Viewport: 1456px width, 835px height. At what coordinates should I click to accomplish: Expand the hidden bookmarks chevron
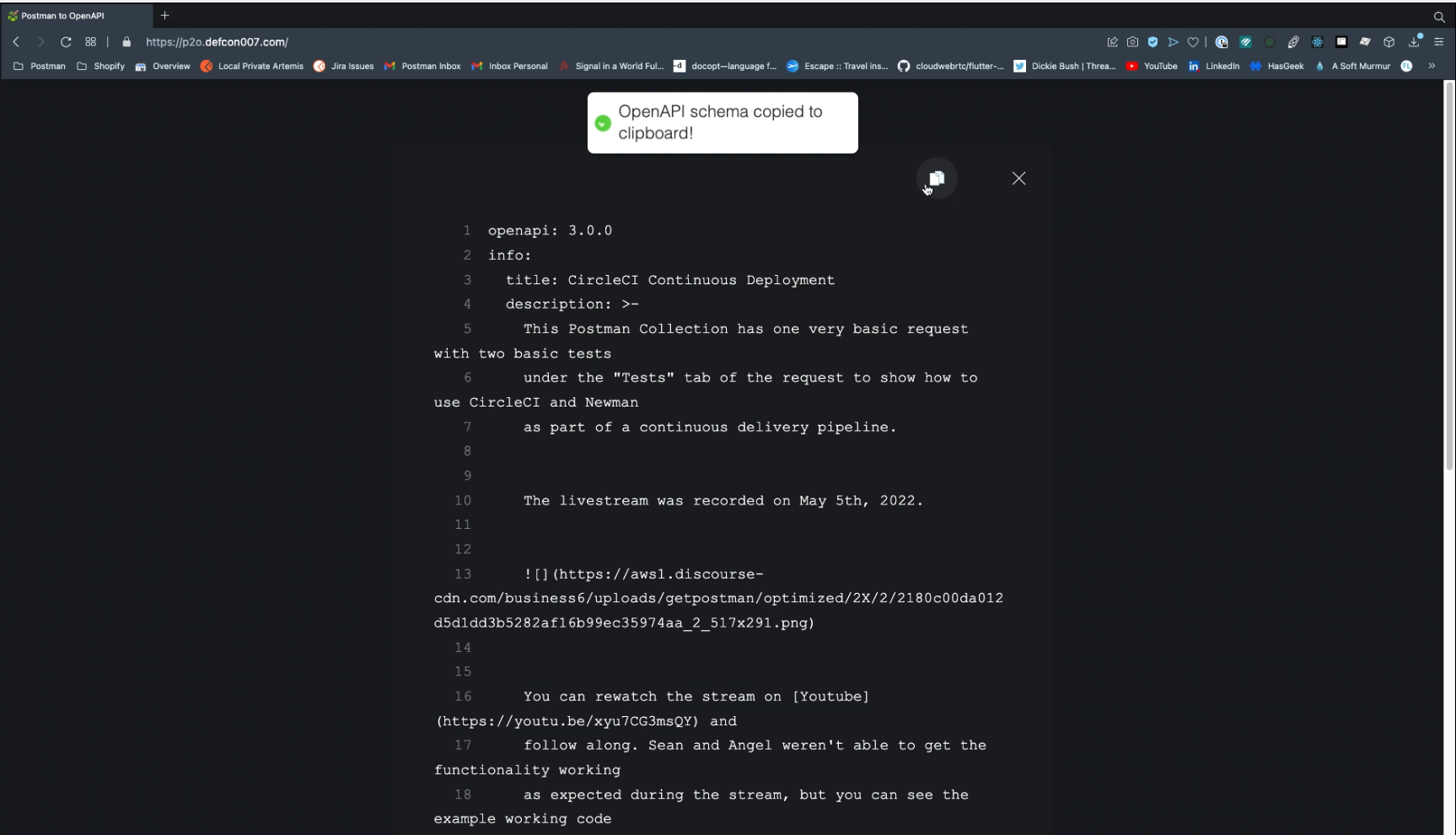click(x=1432, y=66)
